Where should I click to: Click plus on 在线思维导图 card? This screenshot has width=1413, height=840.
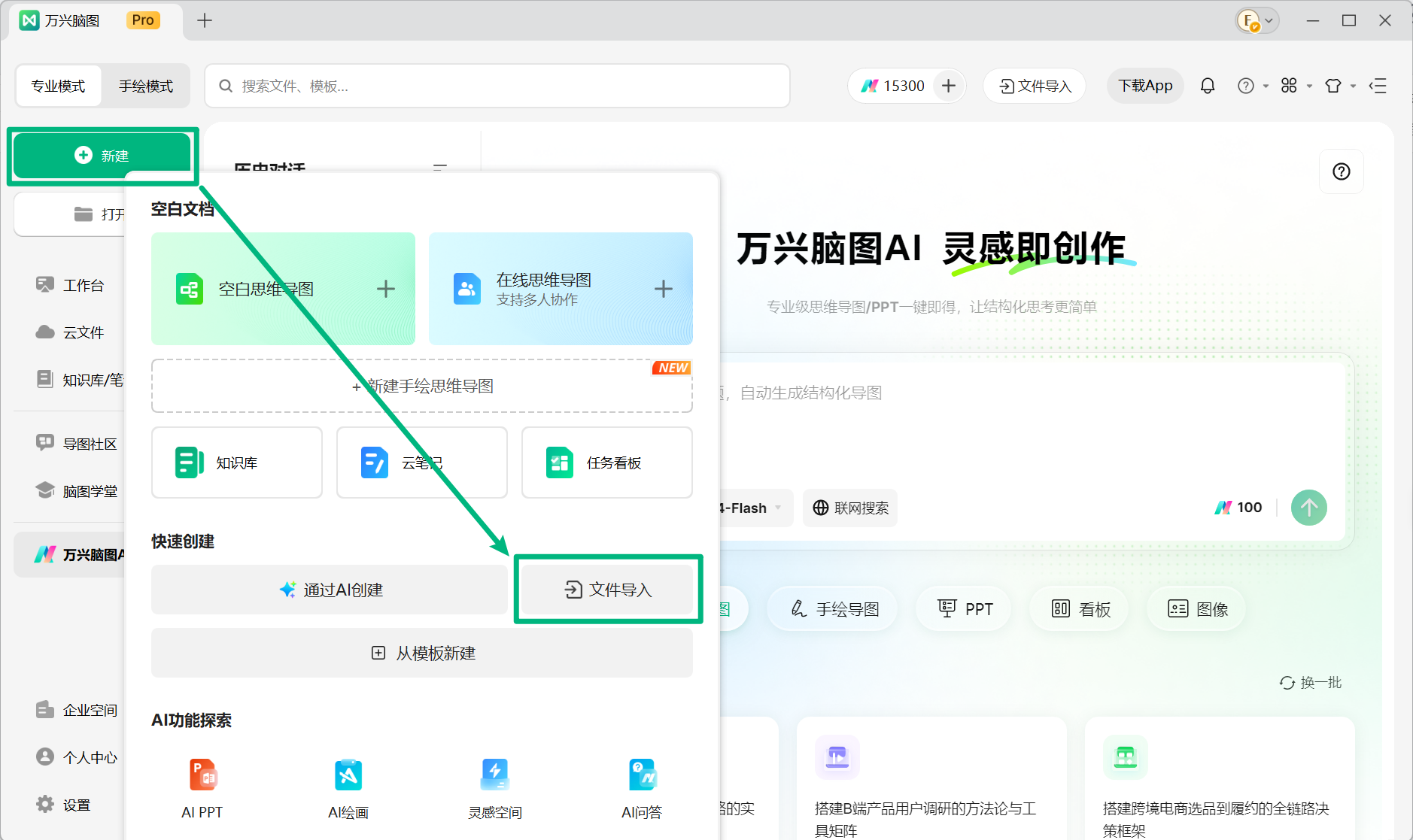pyautogui.click(x=664, y=289)
